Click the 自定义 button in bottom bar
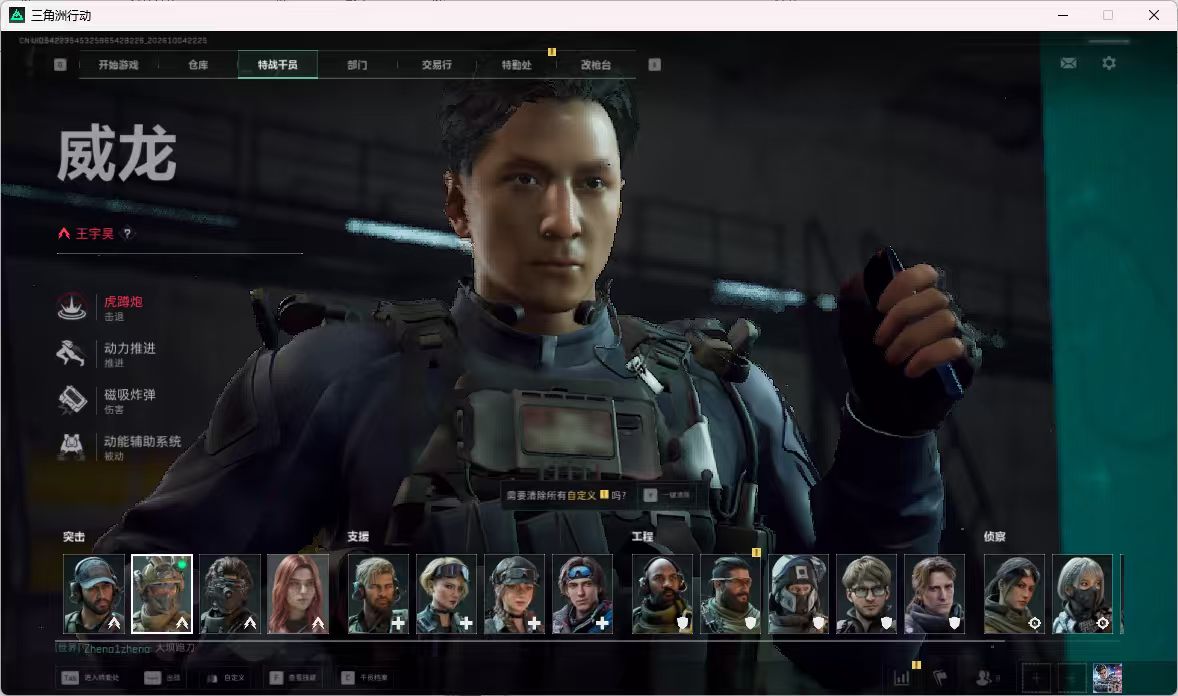 (x=225, y=678)
